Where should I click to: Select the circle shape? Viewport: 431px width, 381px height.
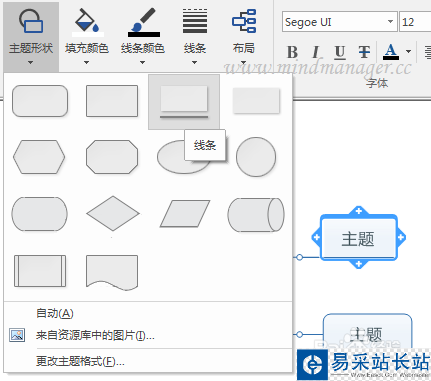click(x=256, y=157)
